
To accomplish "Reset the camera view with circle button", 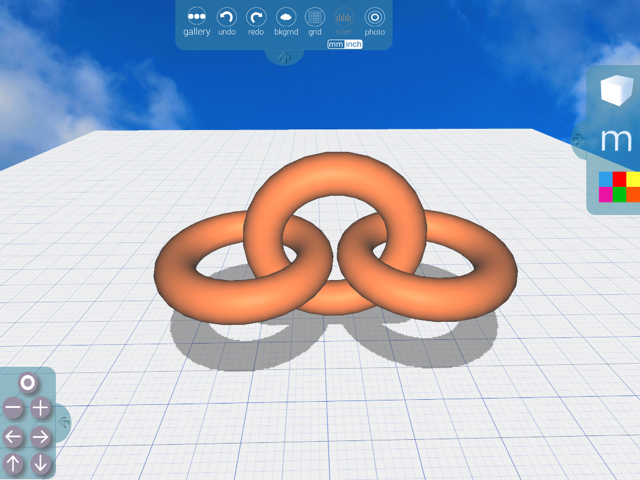I will (28, 383).
